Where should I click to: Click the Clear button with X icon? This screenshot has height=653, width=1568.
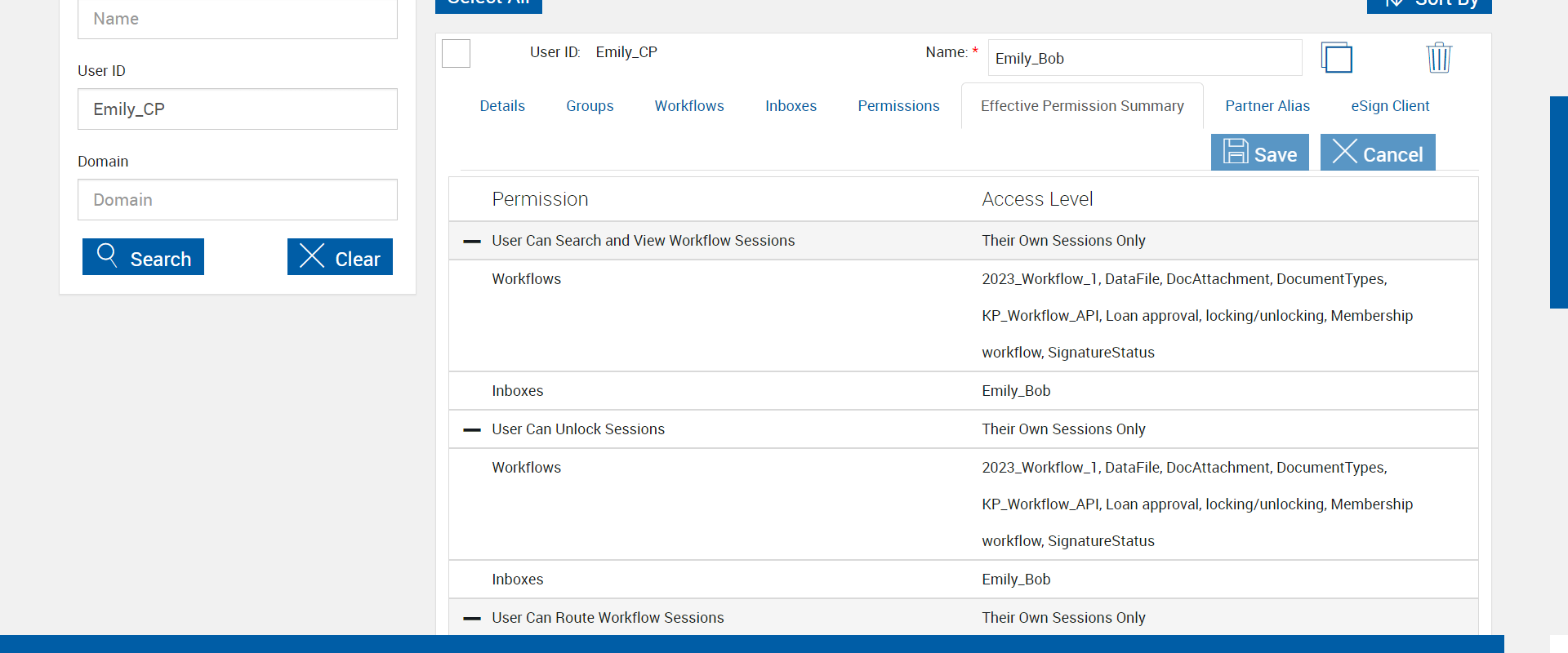[340, 257]
